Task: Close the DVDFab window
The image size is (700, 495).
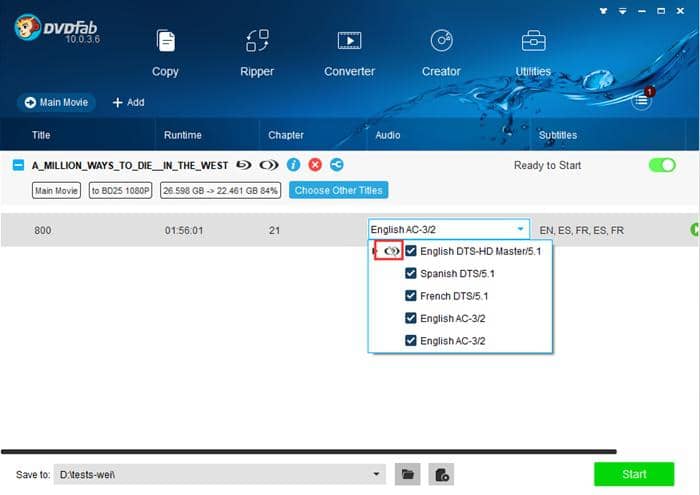Action: [x=680, y=11]
